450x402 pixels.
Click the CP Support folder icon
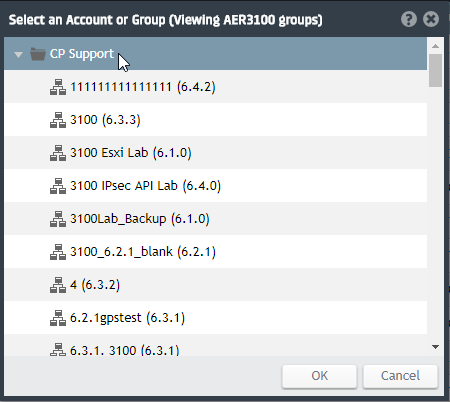click(38, 54)
